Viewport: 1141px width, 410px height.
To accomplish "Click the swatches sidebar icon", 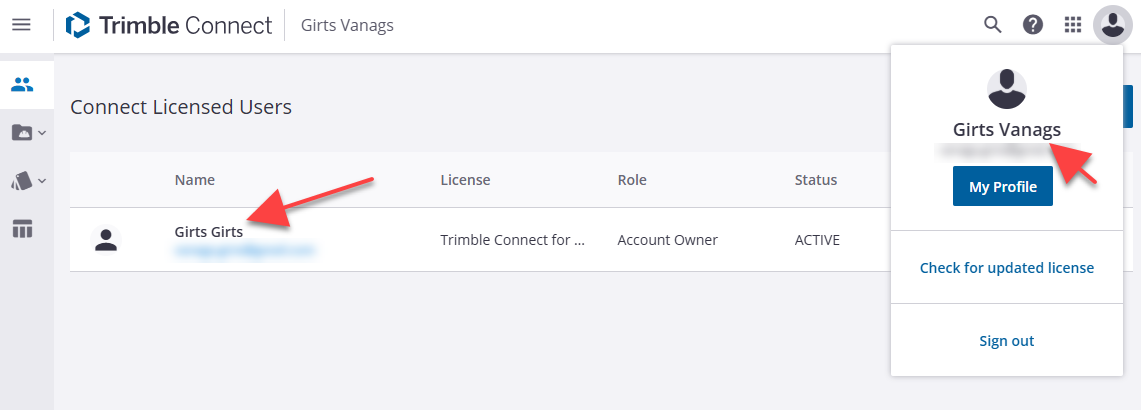I will tap(22, 181).
